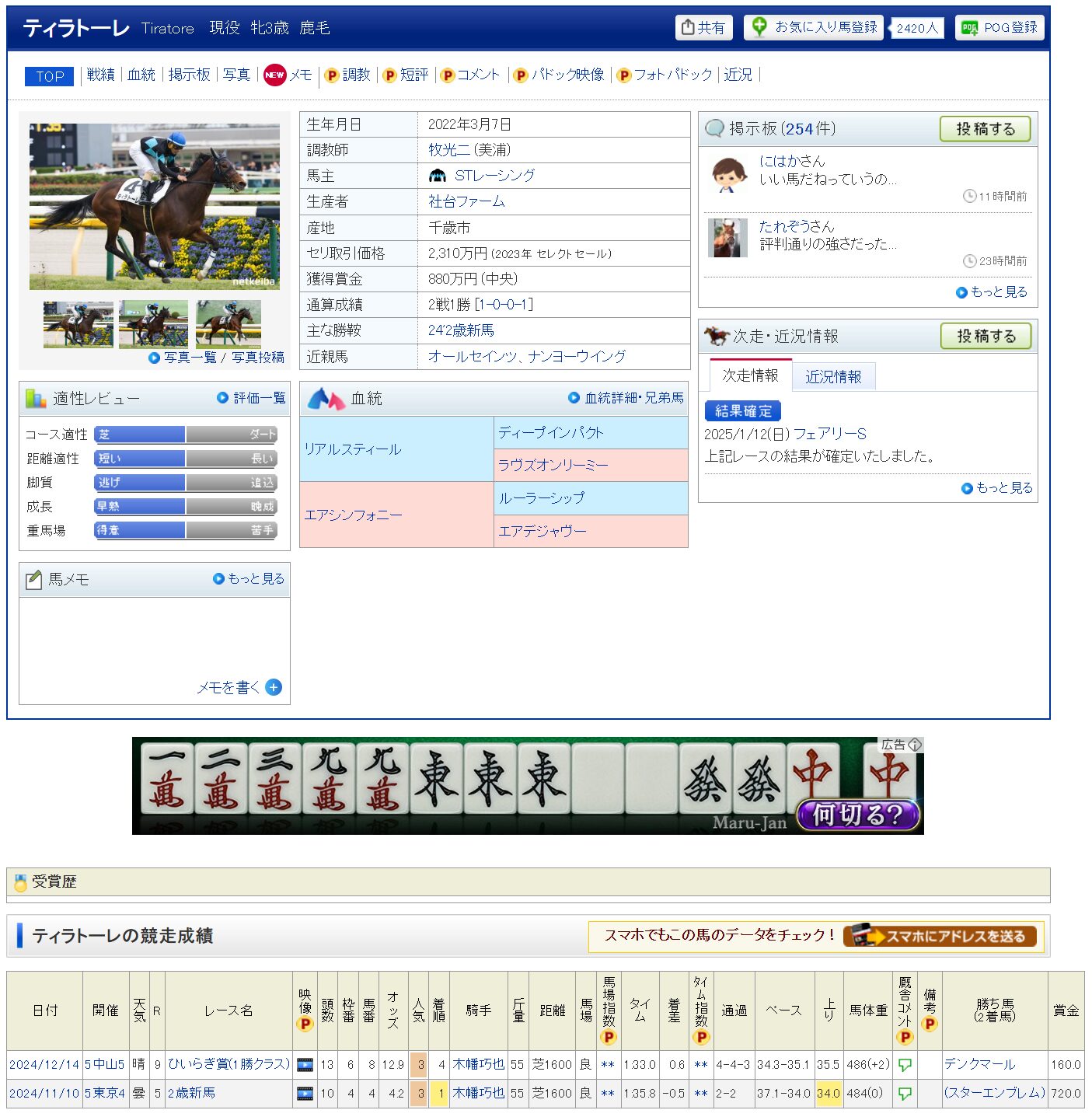1092x1117 pixels.
Task: Switch to the 近況情報 tab
Action: point(833,377)
